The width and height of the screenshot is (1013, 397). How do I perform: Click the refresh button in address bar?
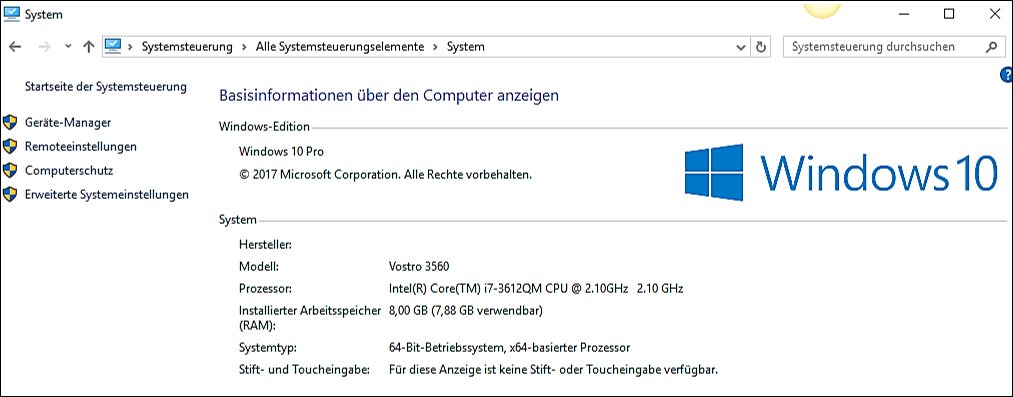761,46
